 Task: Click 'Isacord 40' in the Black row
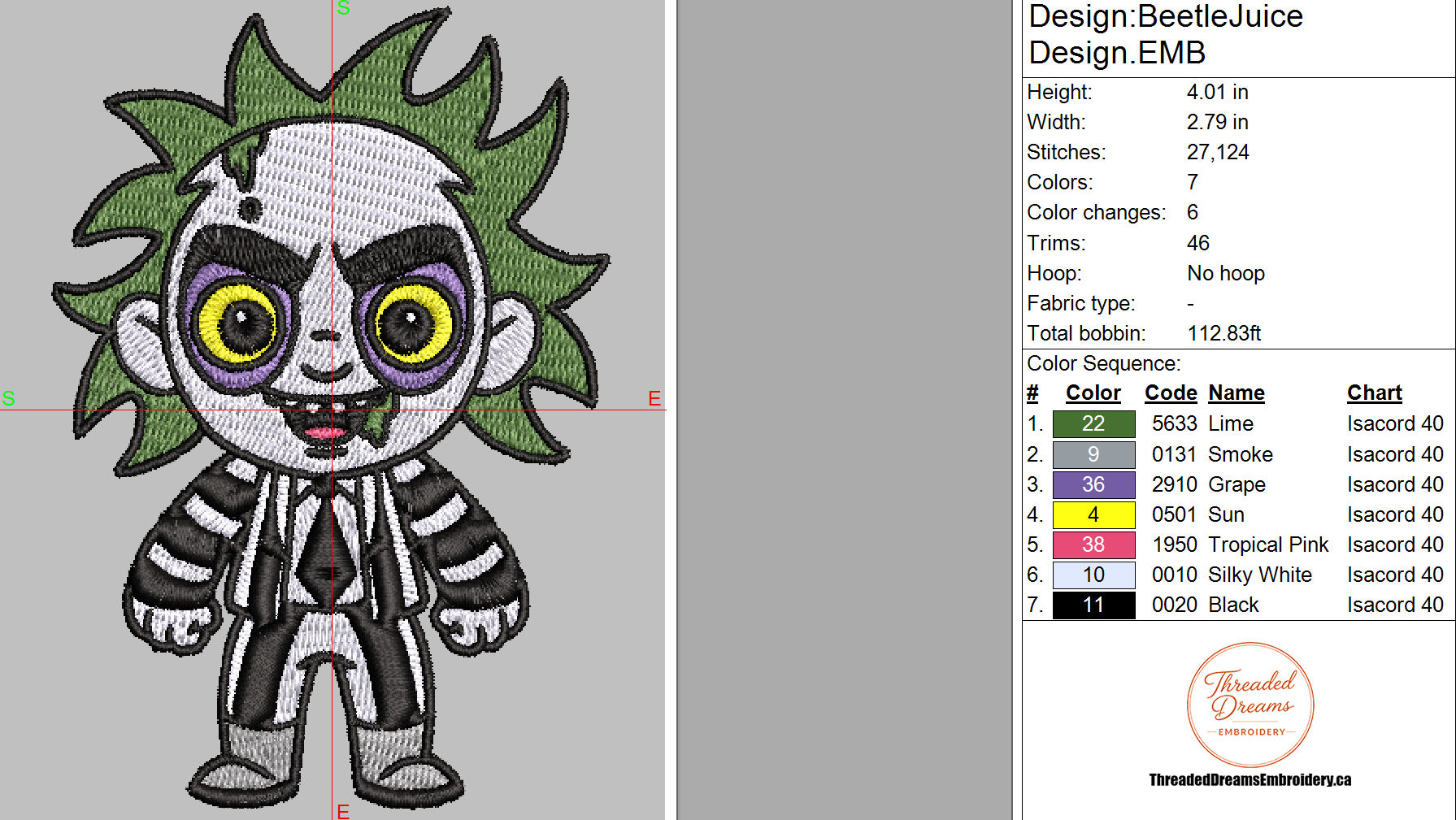click(x=1395, y=605)
